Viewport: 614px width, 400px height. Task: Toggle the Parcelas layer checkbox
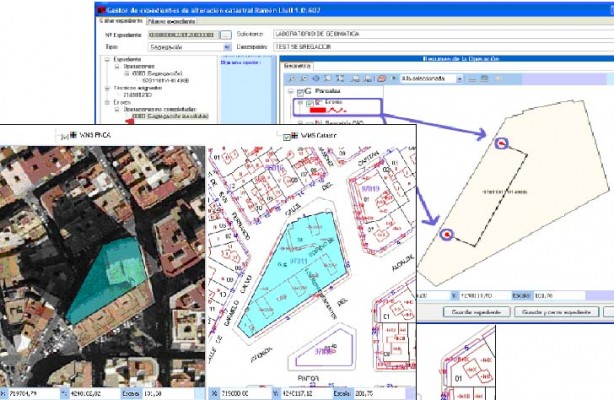pos(300,93)
